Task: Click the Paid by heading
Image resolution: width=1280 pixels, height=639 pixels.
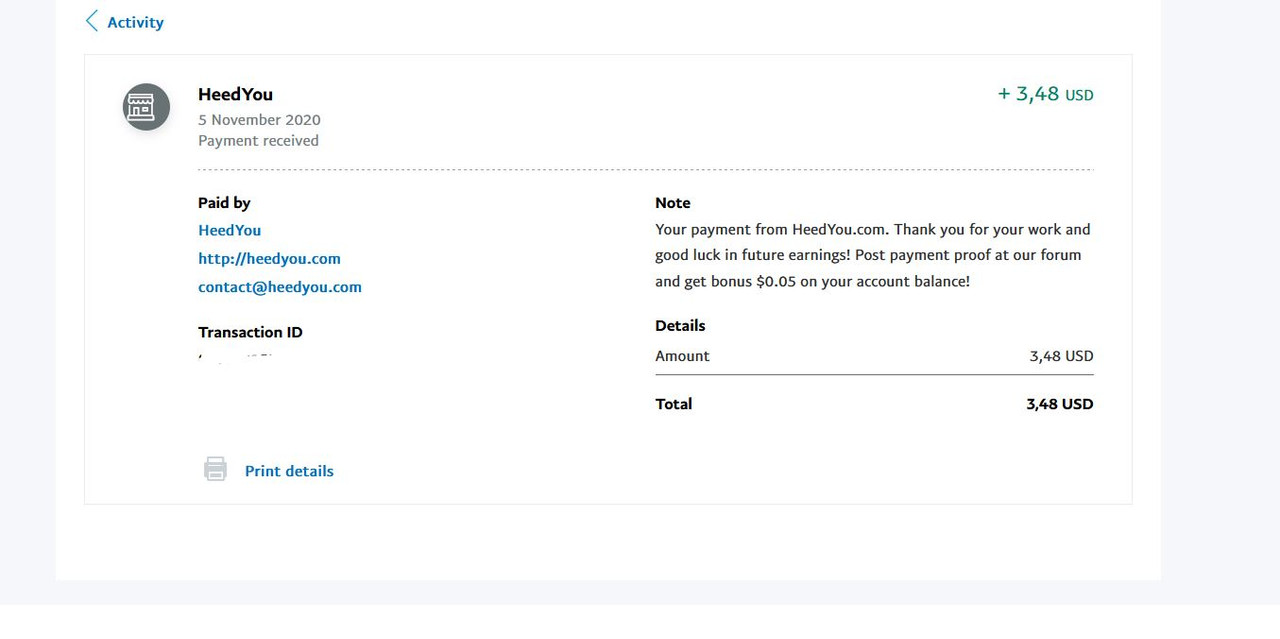Action: tap(224, 203)
